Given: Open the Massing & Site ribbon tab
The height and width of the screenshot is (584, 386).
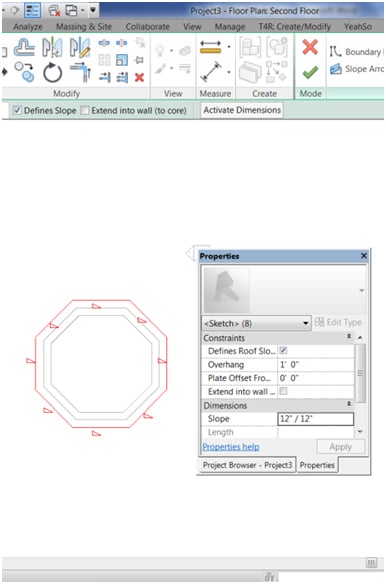Looking at the screenshot, I should pyautogui.click(x=84, y=26).
